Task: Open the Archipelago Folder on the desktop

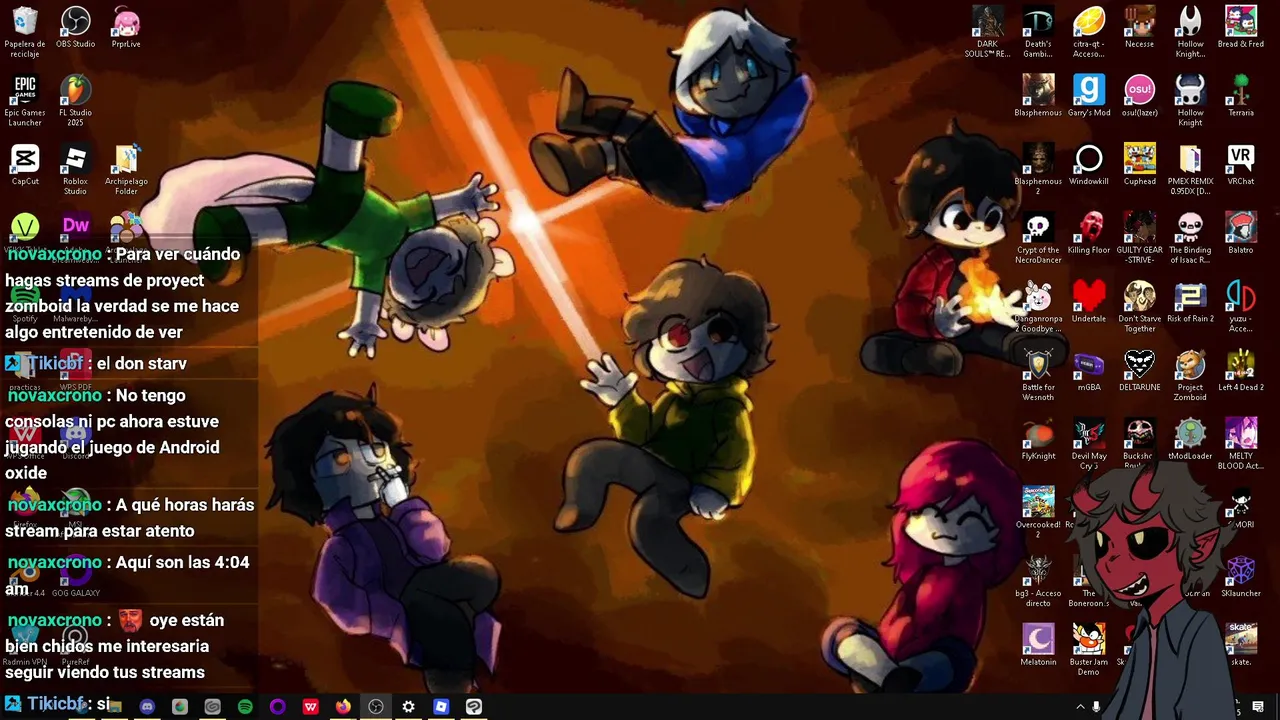Action: (126, 170)
